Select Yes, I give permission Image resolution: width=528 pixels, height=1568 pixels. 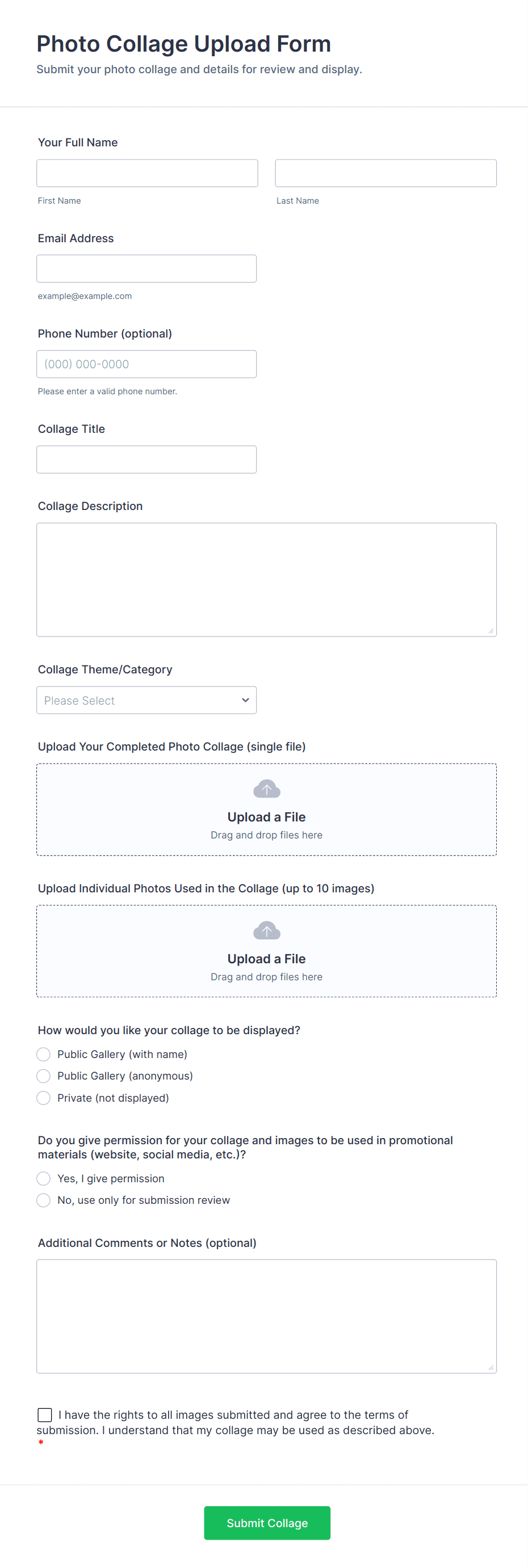tap(44, 1179)
